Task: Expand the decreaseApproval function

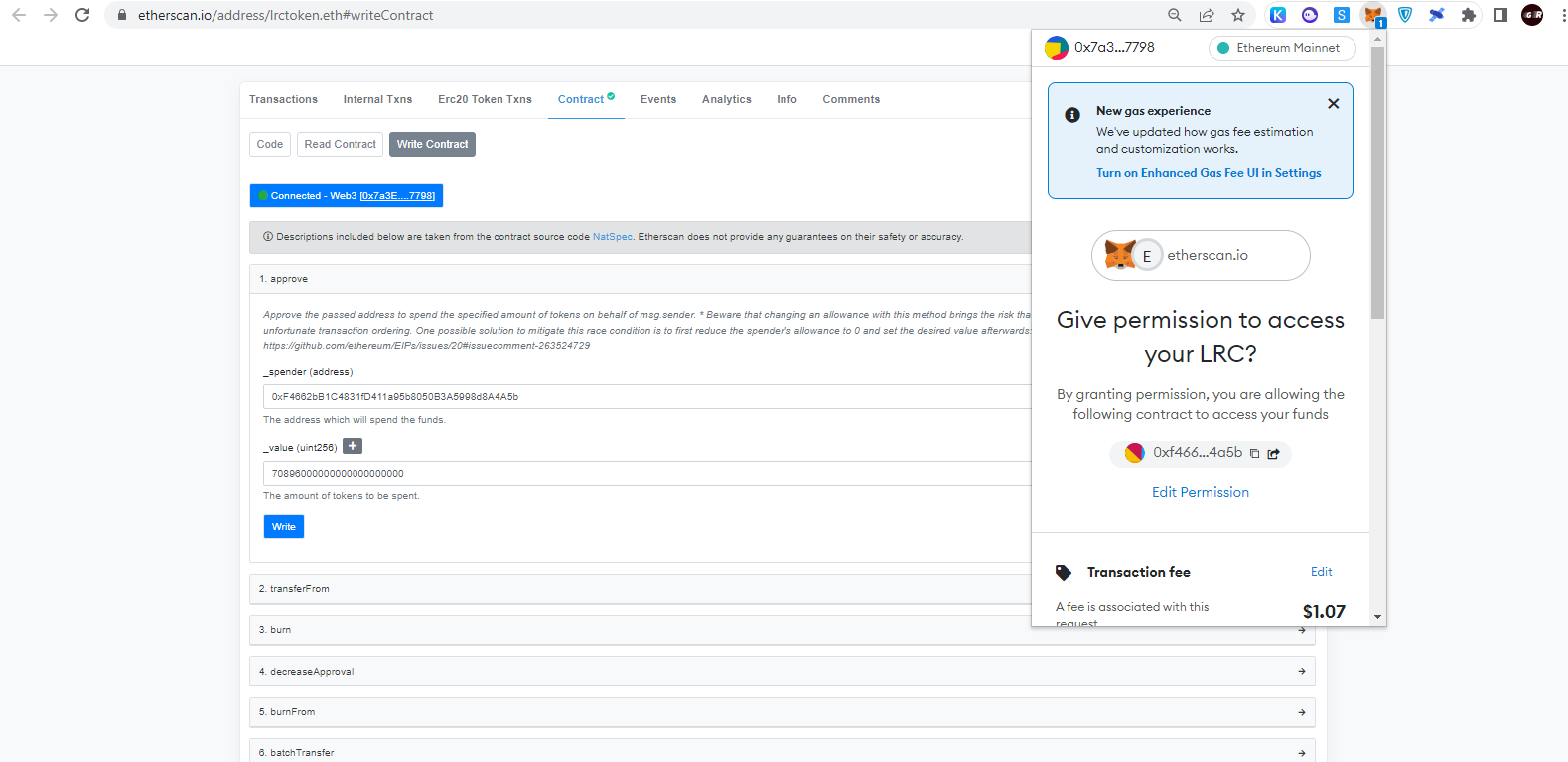Action: pos(783,672)
